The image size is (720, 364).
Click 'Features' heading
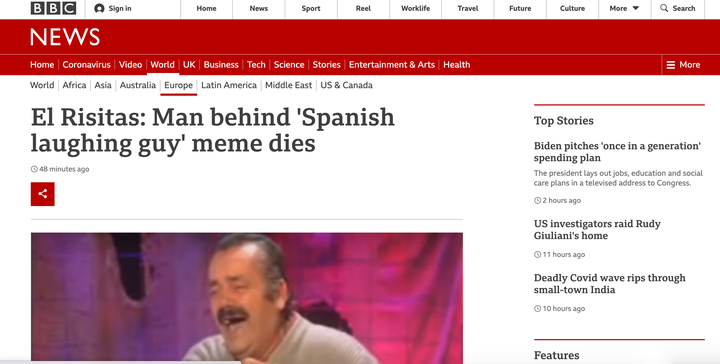point(557,355)
